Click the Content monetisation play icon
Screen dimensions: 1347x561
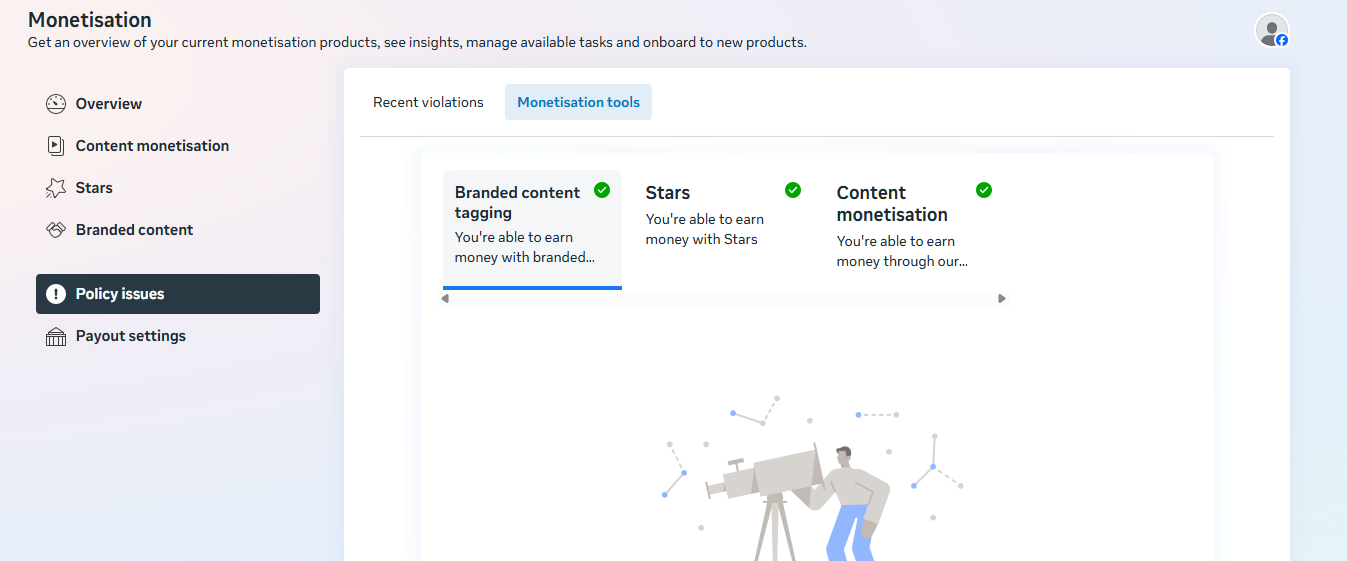56,146
